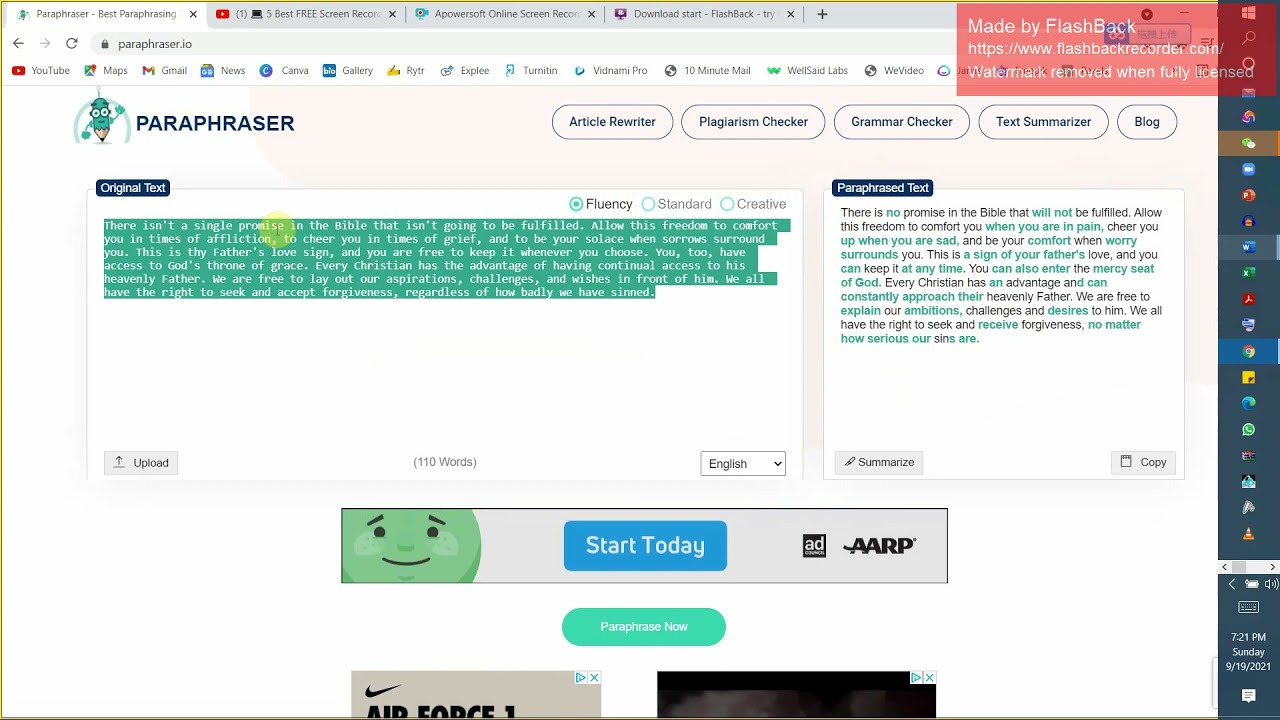1280x720 pixels.
Task: Open the YouTube bookmark
Action: (41, 71)
